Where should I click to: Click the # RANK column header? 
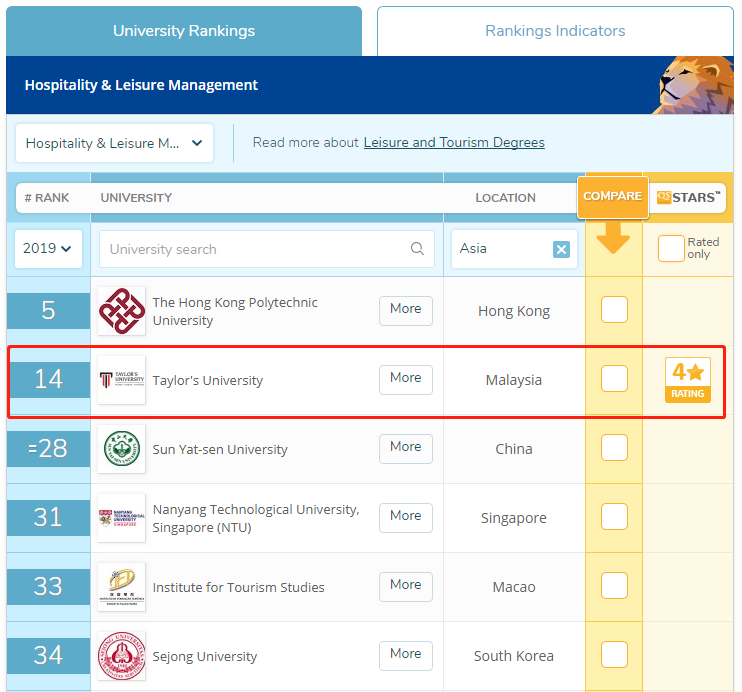click(x=47, y=198)
